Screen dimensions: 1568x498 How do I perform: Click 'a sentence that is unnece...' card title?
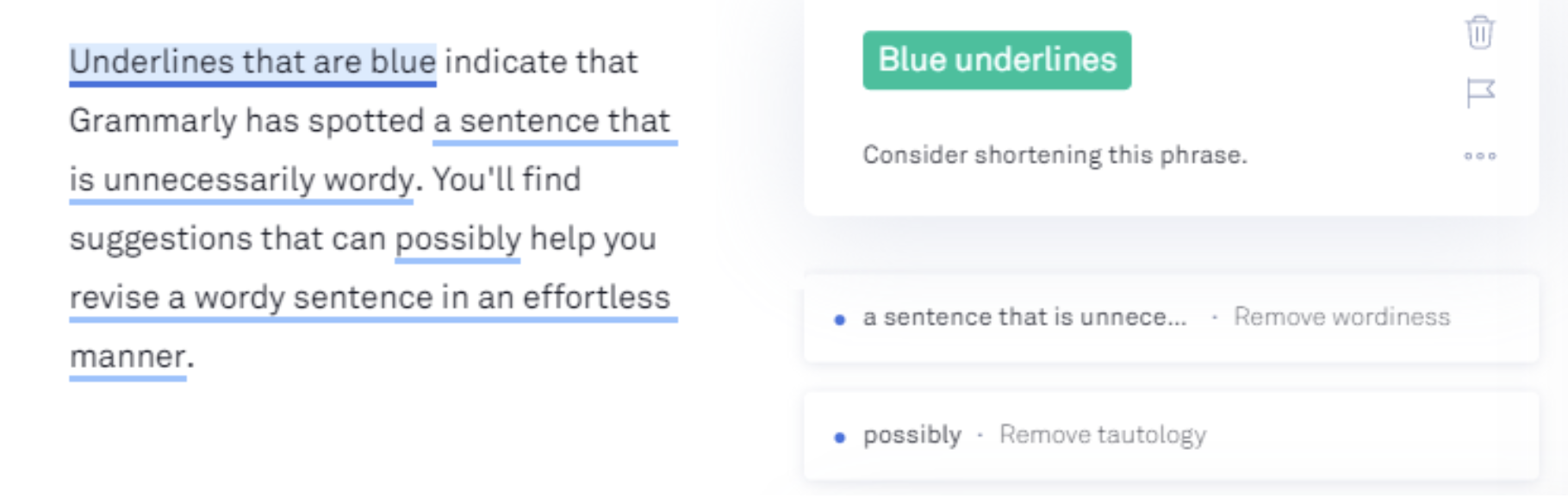[x=1024, y=317]
